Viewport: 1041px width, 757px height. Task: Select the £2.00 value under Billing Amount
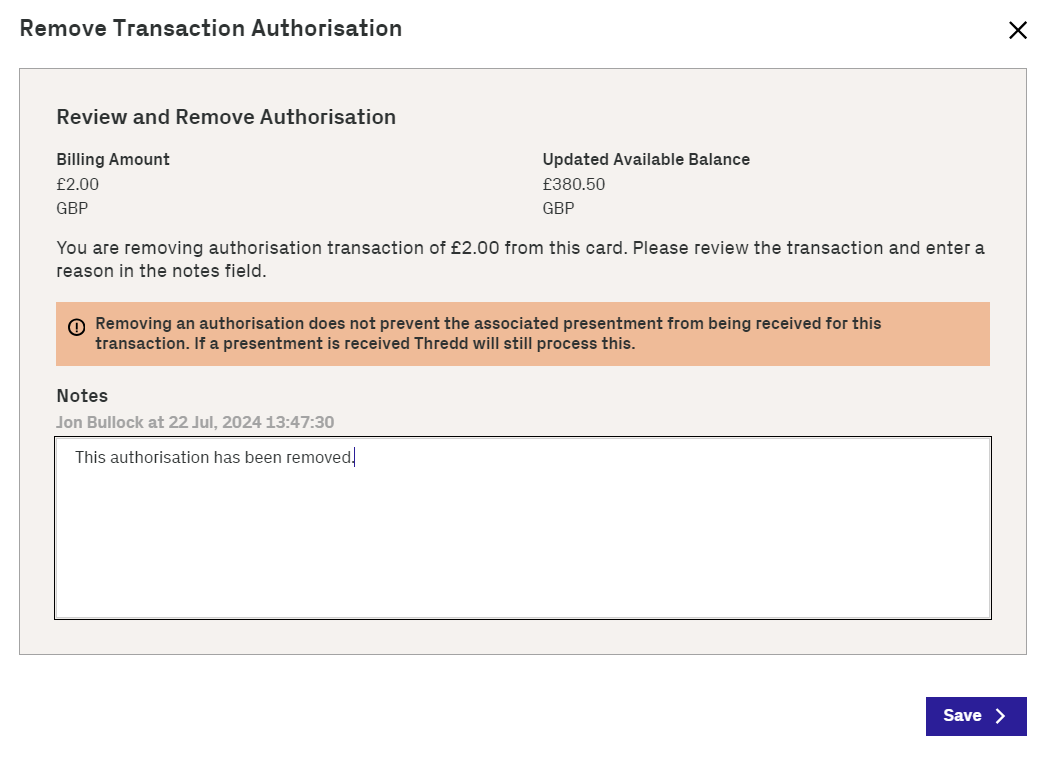pos(78,184)
